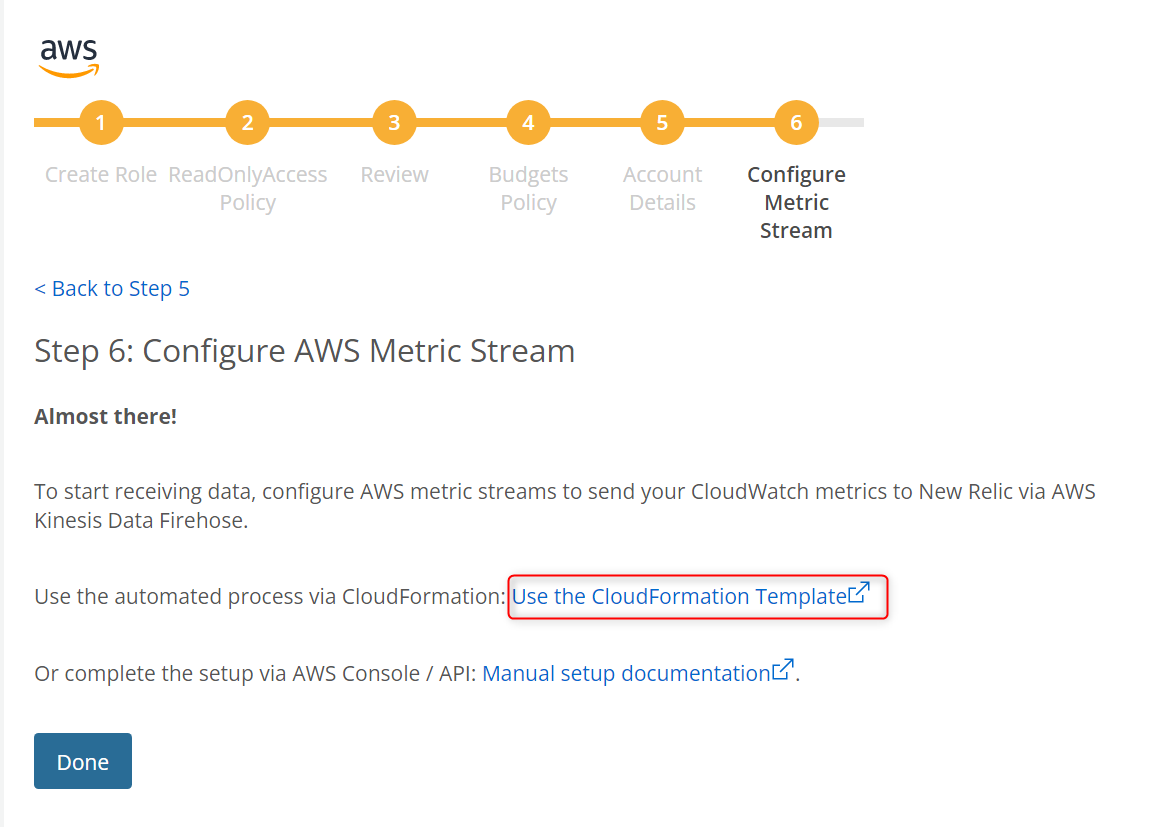The width and height of the screenshot is (1154, 827).
Task: Open the Budgets Policy step label
Action: [528, 188]
